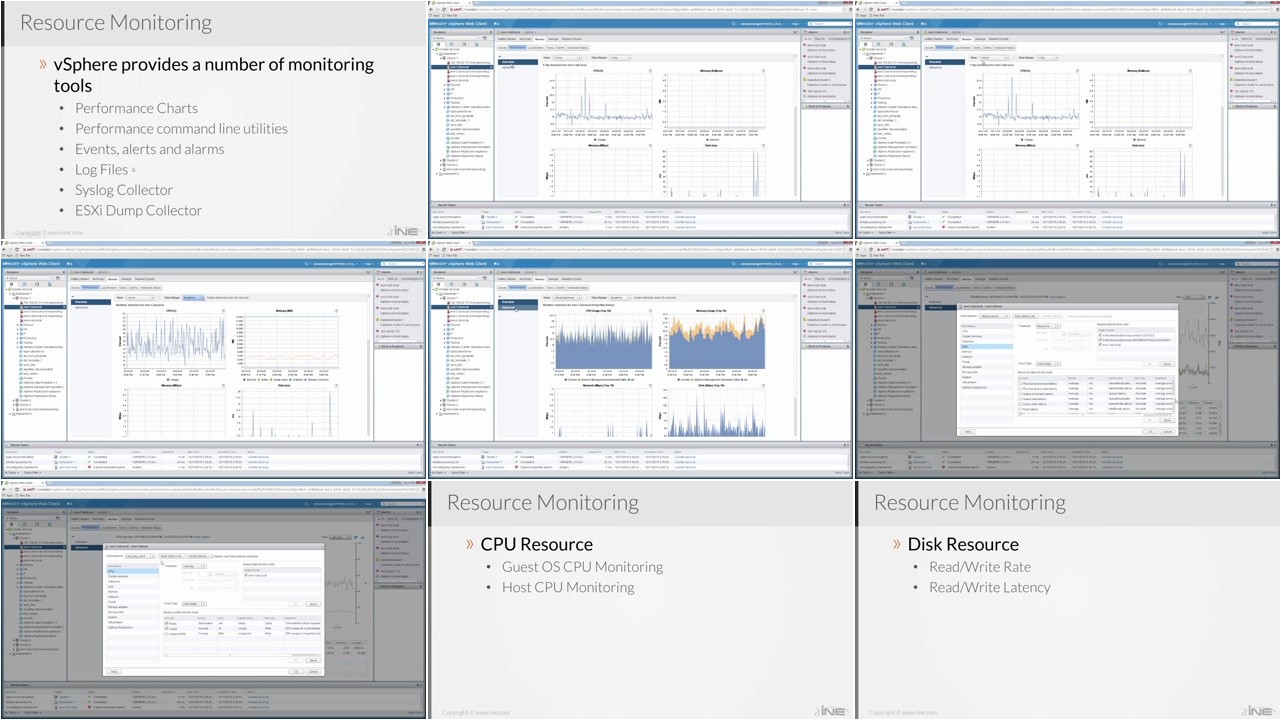1281x720 pixels.
Task: Open Chart options dropdown in CPU dialog
Action: coord(140,556)
